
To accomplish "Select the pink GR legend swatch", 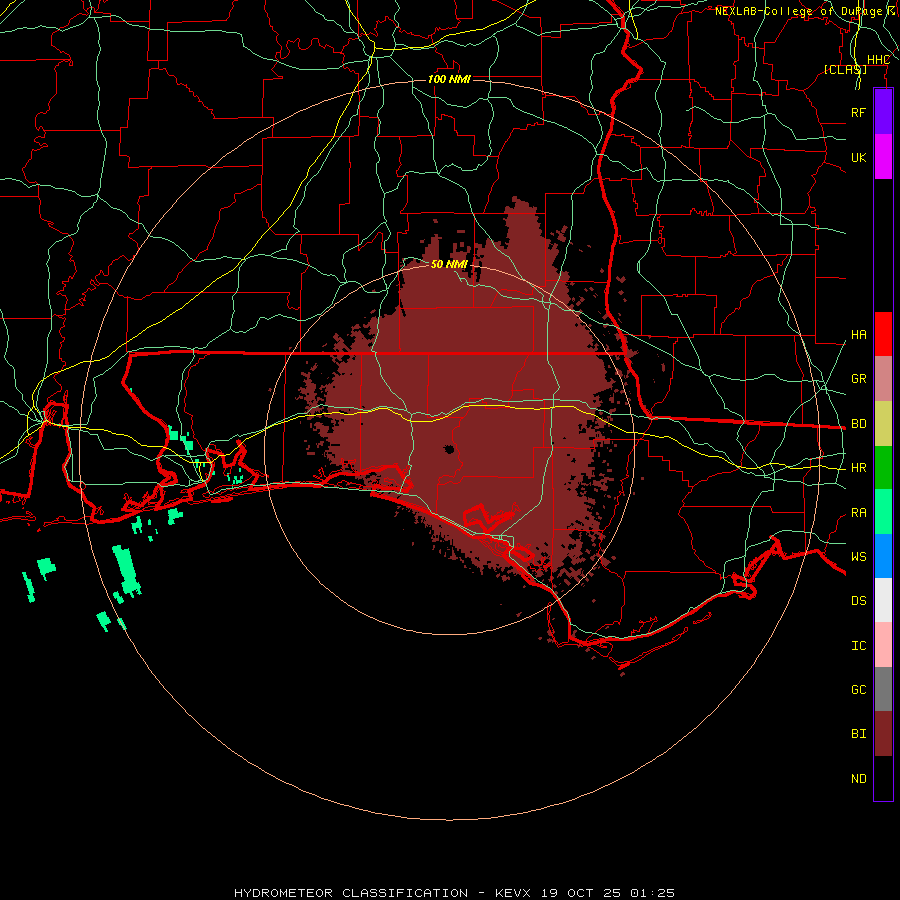I will (883, 379).
